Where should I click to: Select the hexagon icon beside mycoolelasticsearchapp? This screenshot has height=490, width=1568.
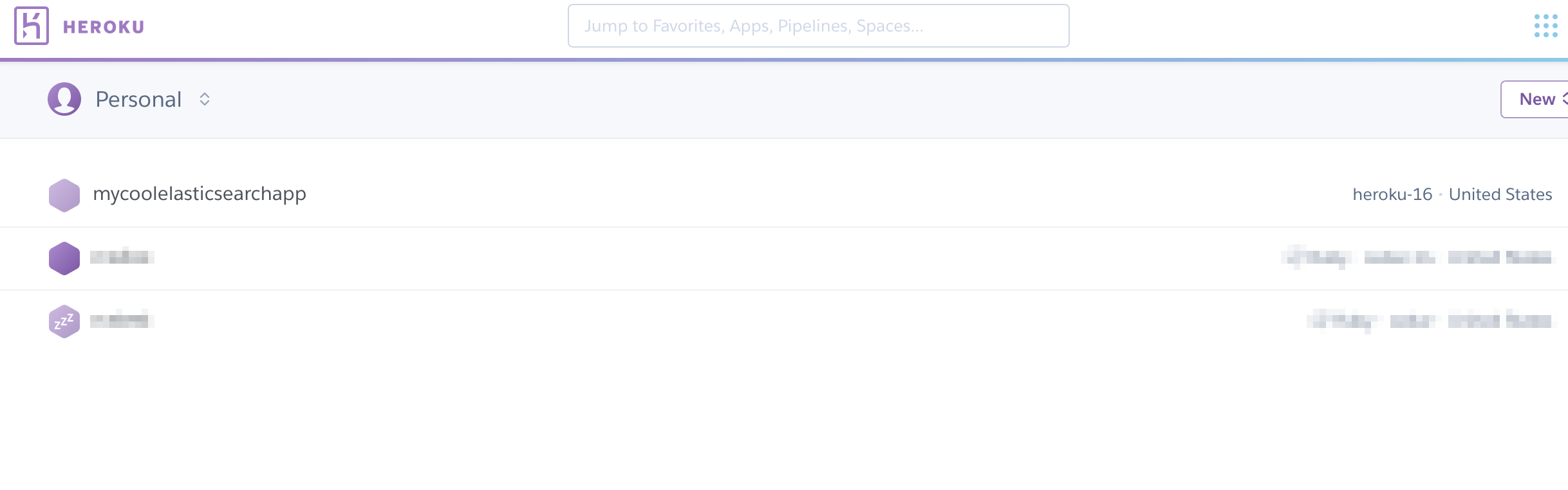tap(64, 194)
